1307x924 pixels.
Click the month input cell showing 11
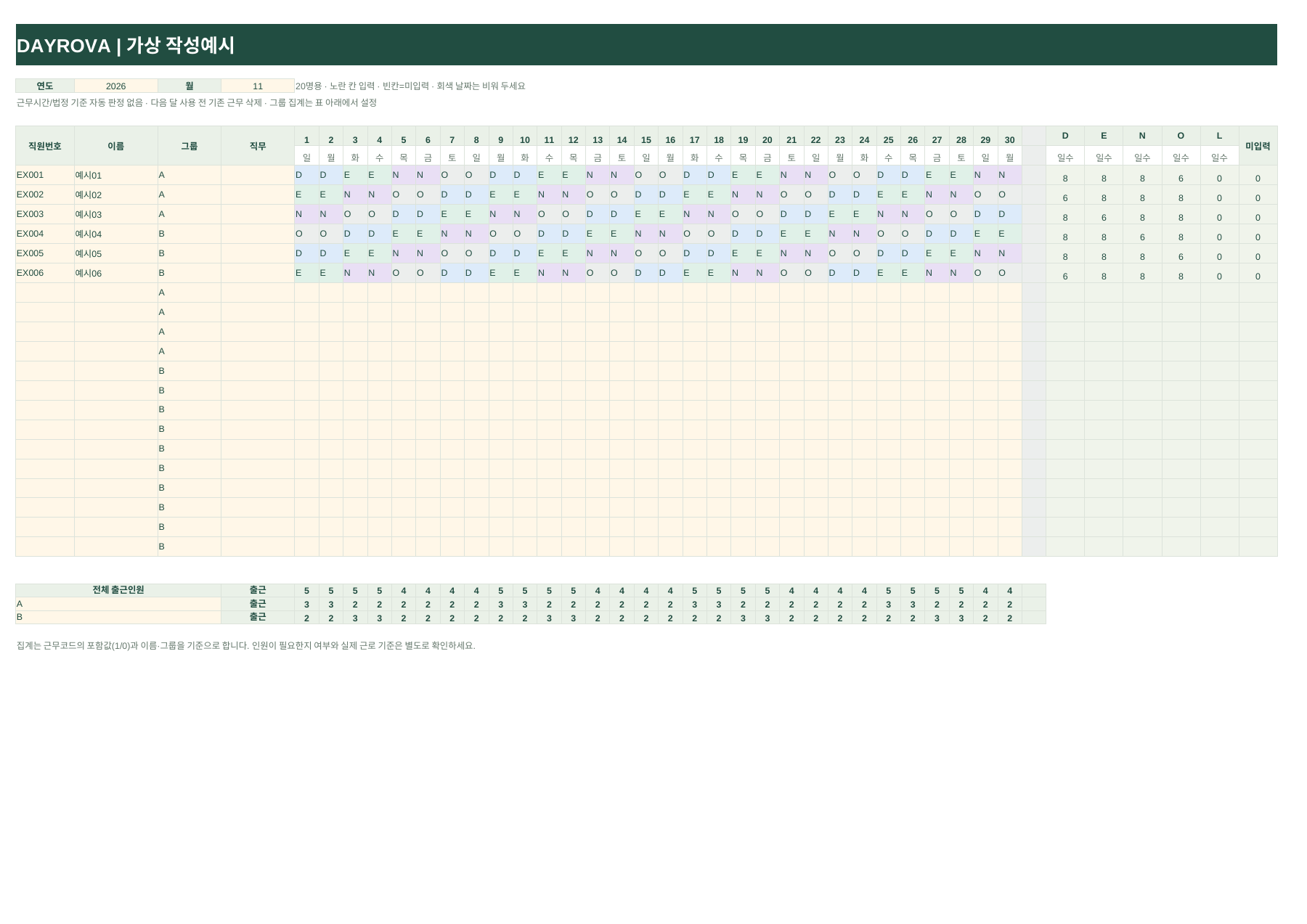258,86
